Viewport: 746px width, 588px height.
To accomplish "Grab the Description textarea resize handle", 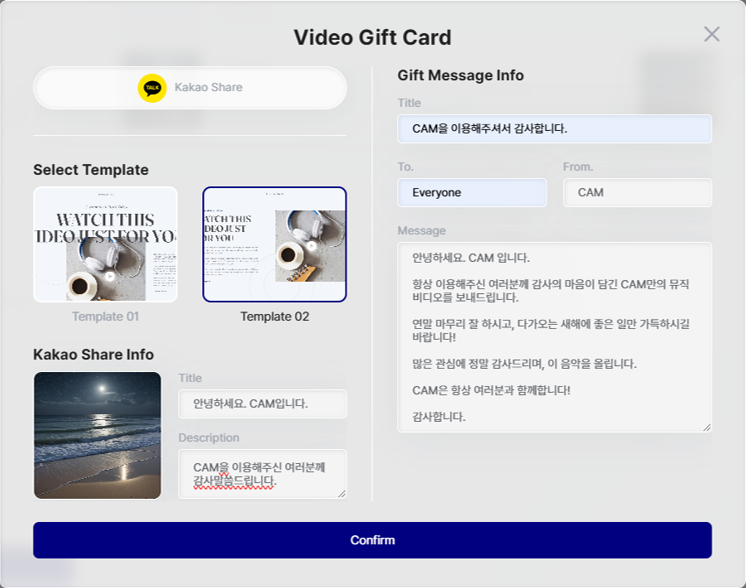I will click(x=341, y=493).
